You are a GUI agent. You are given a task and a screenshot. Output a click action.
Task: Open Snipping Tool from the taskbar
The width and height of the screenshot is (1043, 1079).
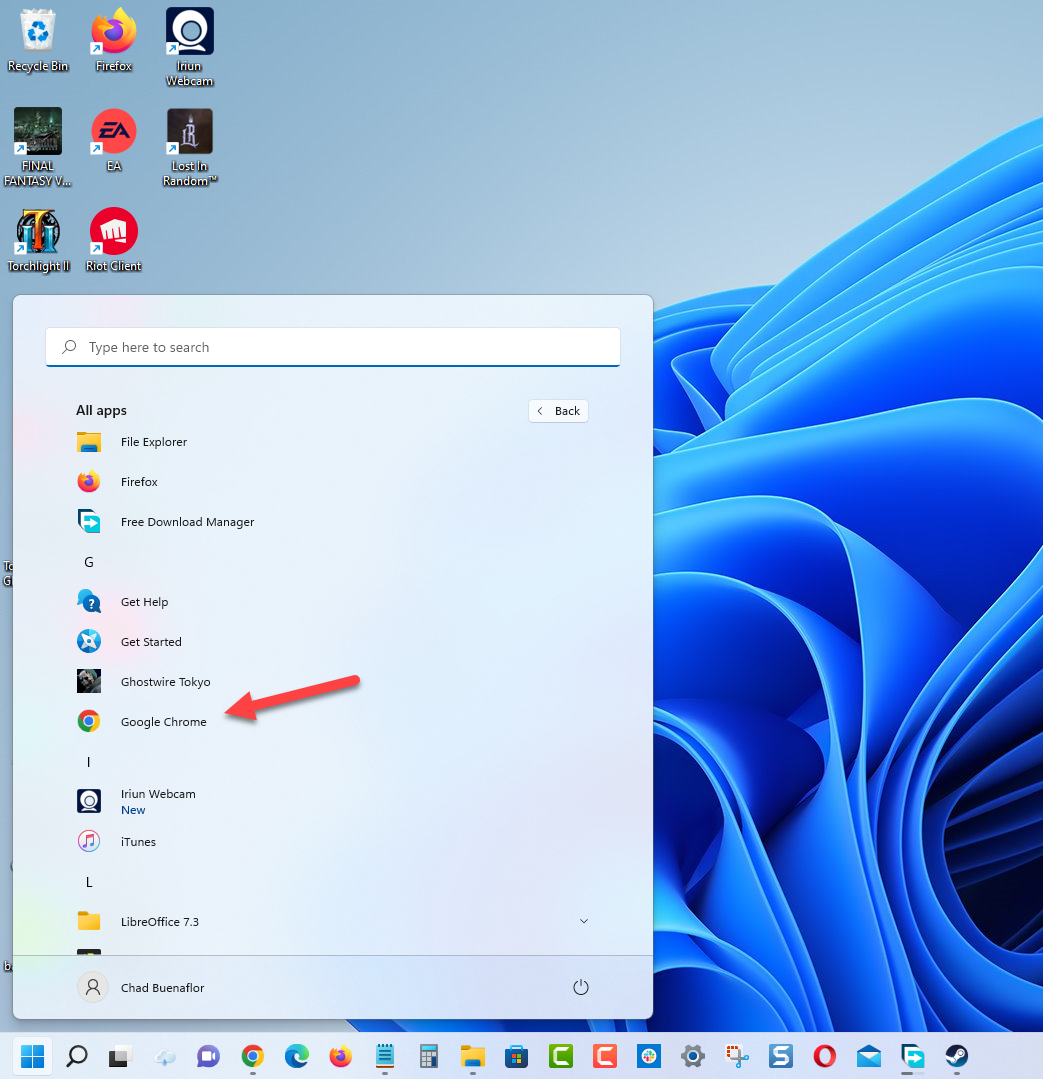[x=737, y=1056]
